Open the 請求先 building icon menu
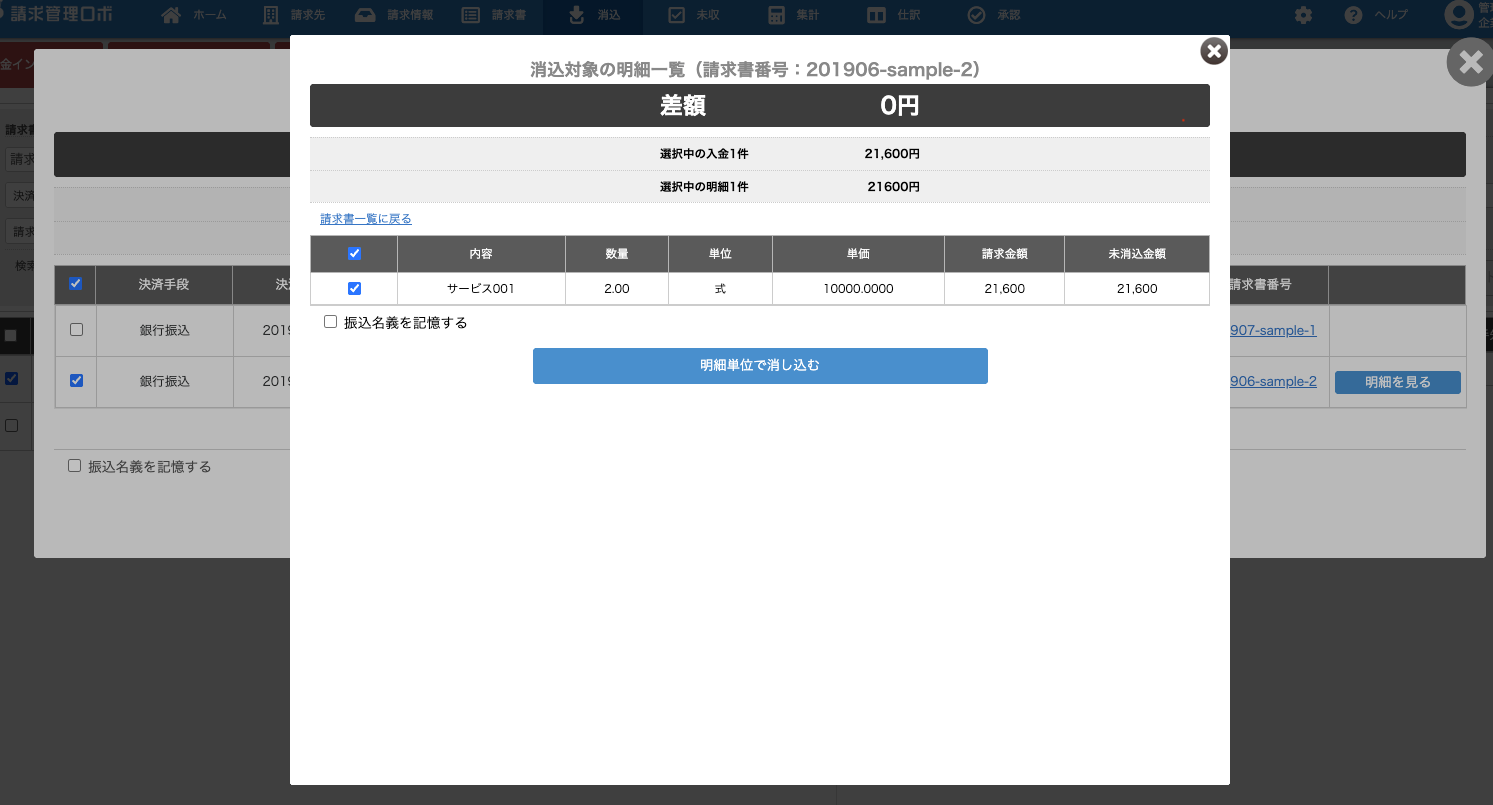1493x805 pixels. click(271, 15)
